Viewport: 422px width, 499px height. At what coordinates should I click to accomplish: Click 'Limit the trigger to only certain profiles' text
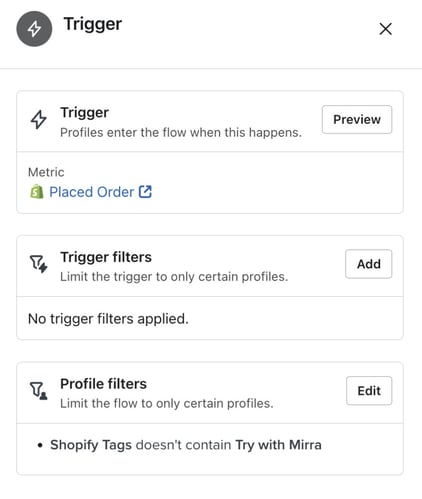(174, 277)
